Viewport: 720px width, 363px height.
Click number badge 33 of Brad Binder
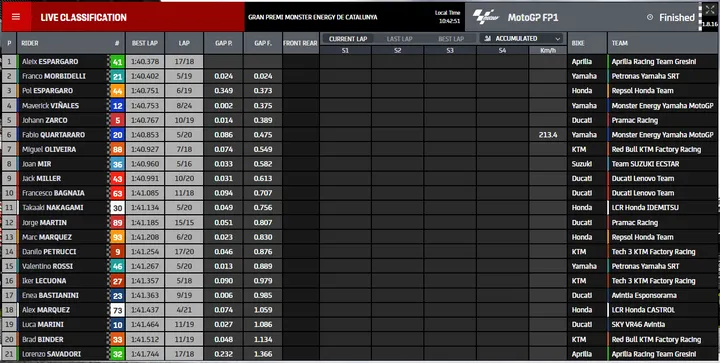(x=118, y=340)
